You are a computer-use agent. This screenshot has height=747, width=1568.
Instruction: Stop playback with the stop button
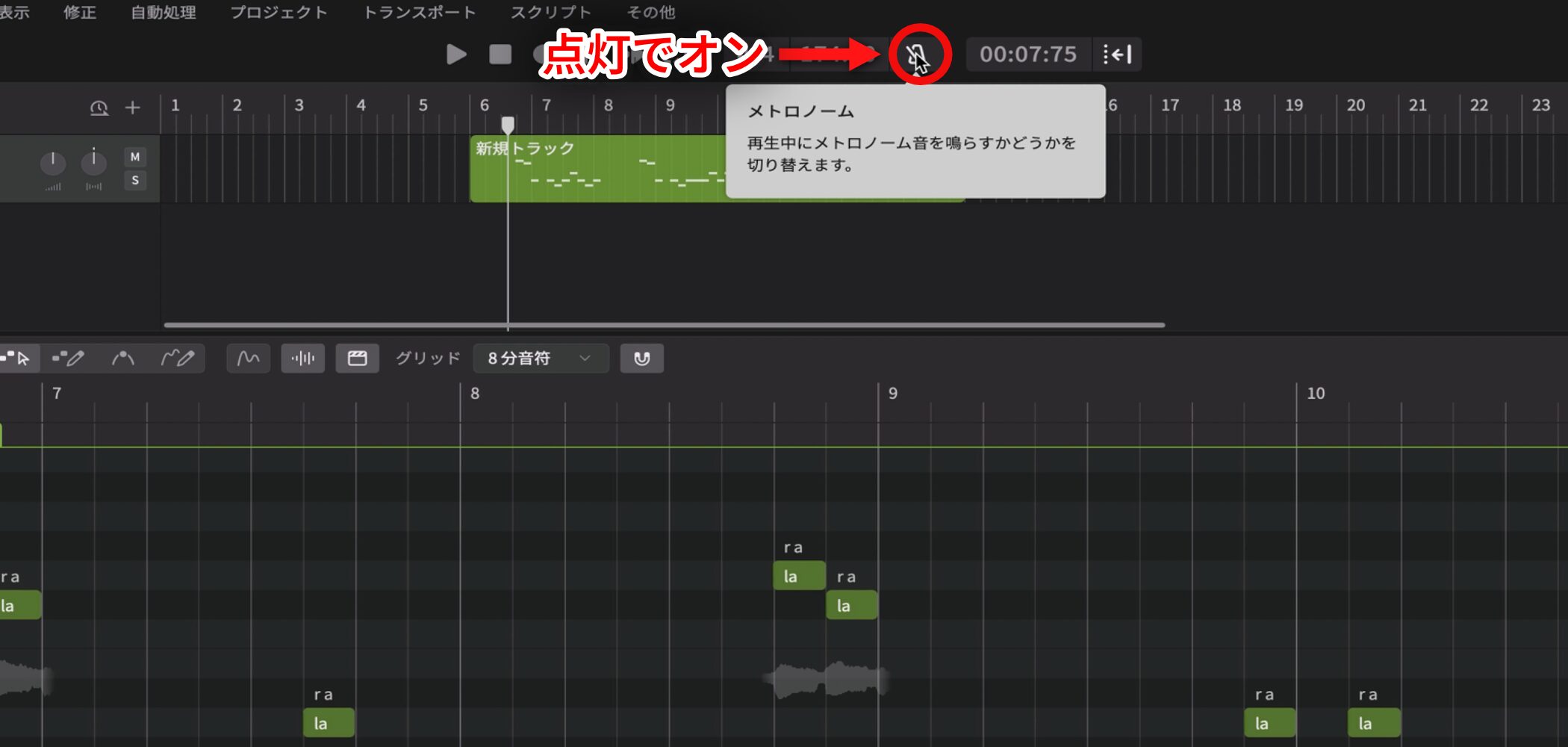pos(500,55)
